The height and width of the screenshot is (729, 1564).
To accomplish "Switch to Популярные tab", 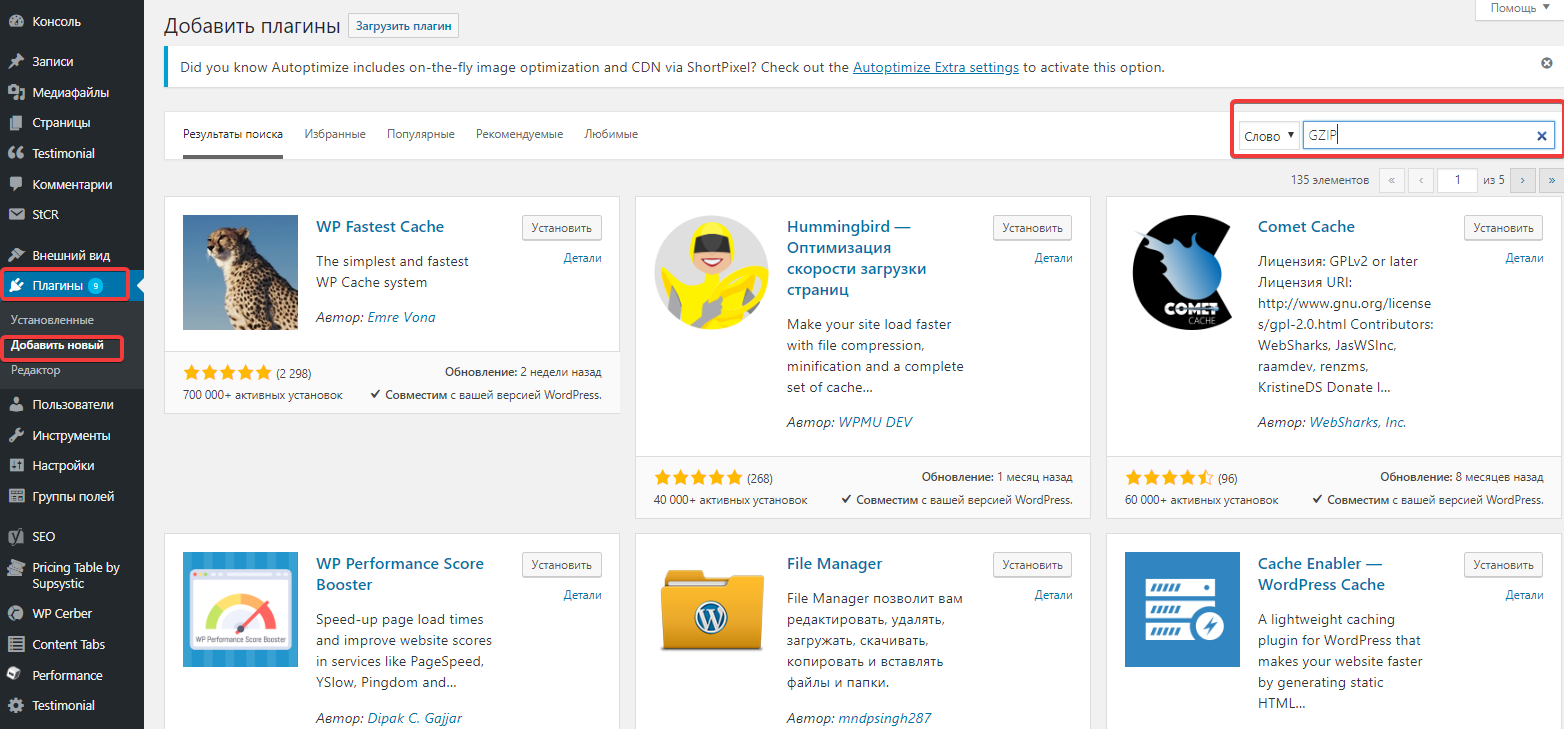I will pyautogui.click(x=421, y=134).
